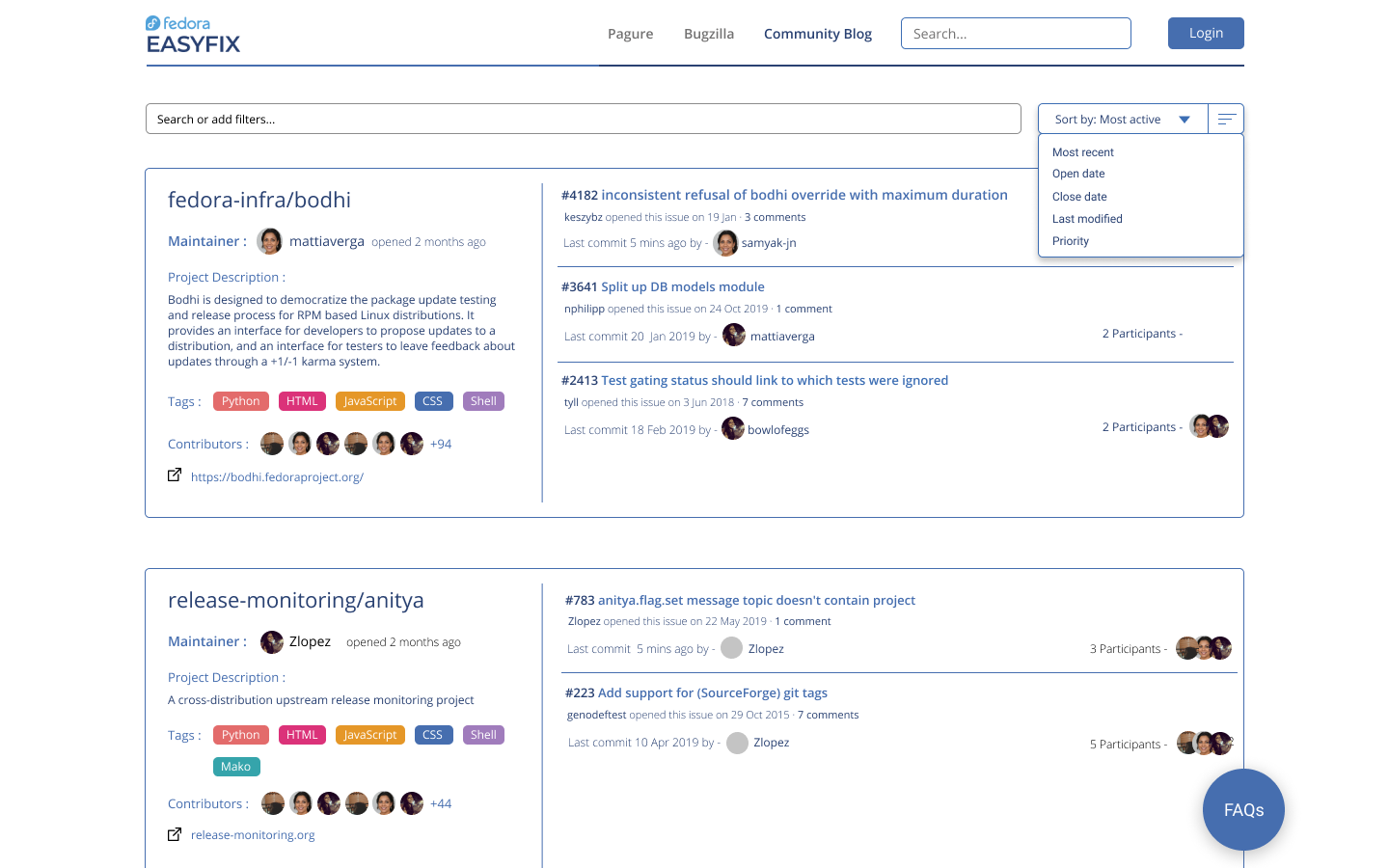Click samyak-jn committer name
Screen dimensions: 1389x868
tap(769, 243)
